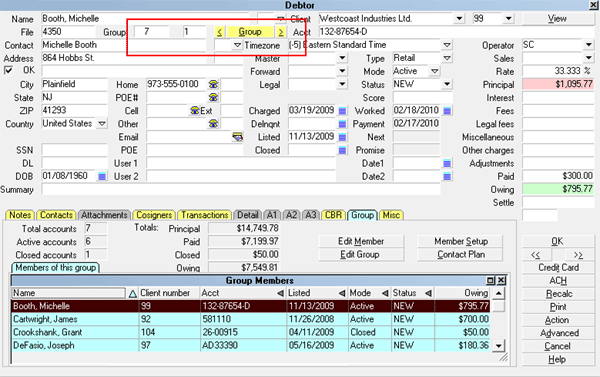Expand the Client dropdown

(x=459, y=18)
